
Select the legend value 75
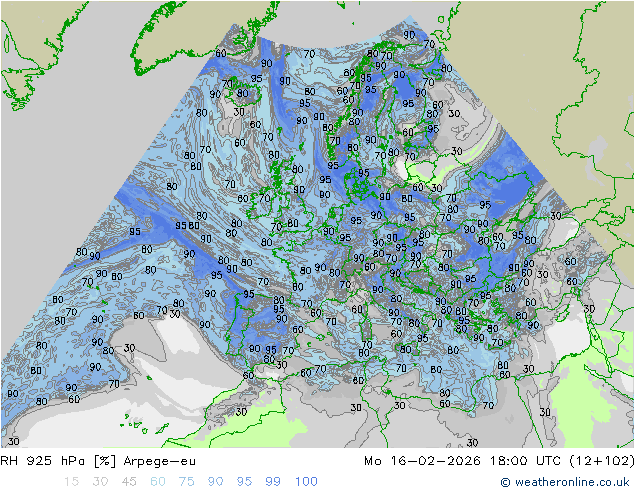(187, 482)
